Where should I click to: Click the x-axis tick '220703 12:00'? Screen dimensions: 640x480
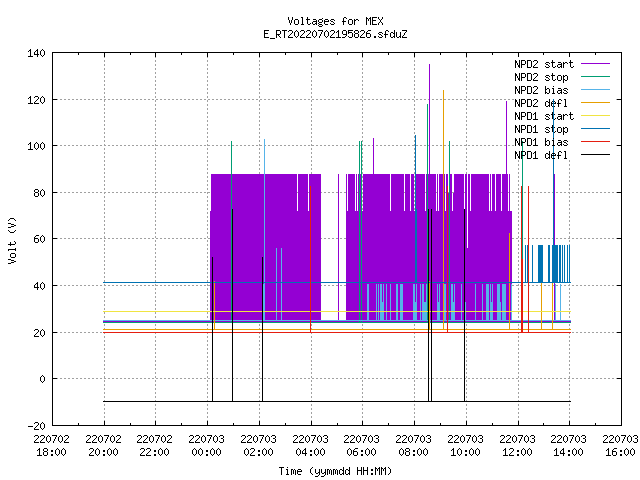[517, 446]
